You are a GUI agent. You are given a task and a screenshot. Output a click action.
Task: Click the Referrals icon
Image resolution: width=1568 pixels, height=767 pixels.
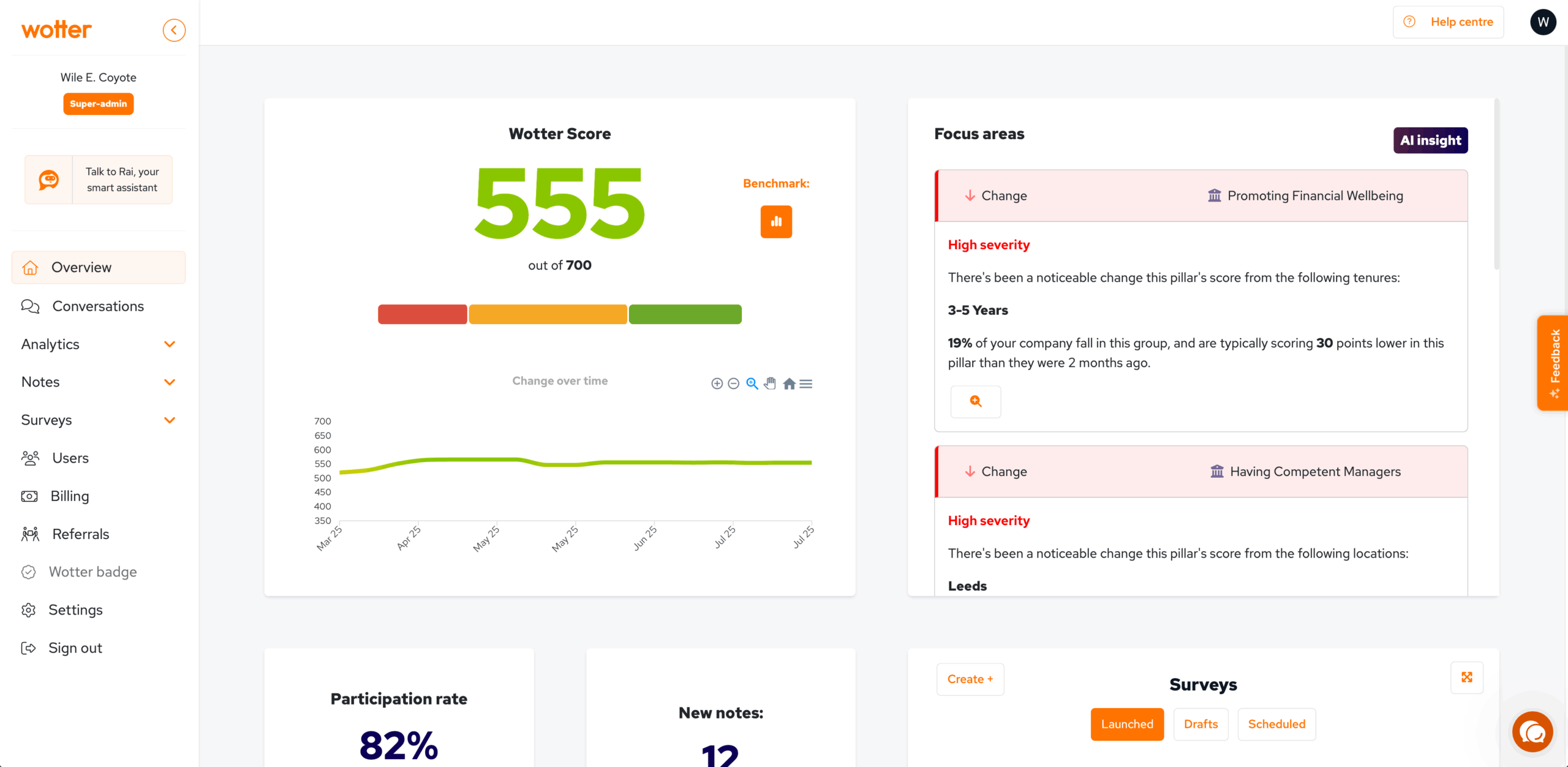pos(30,534)
